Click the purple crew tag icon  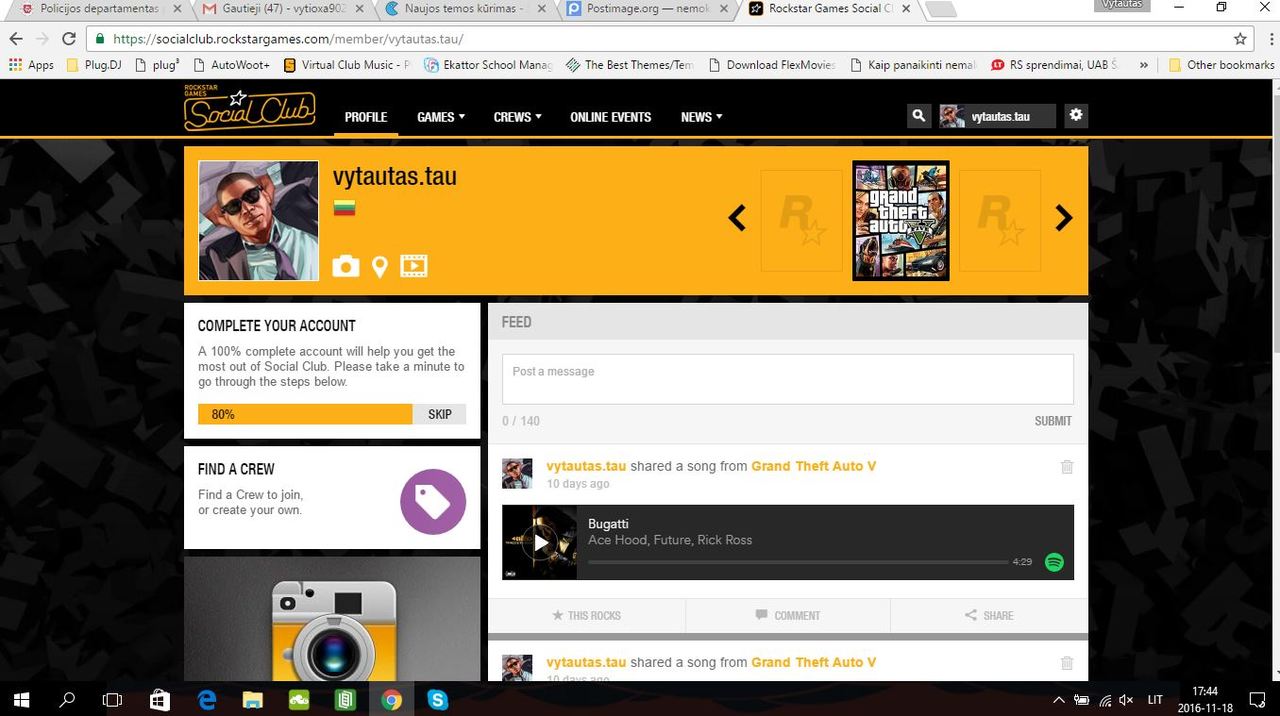pos(433,502)
